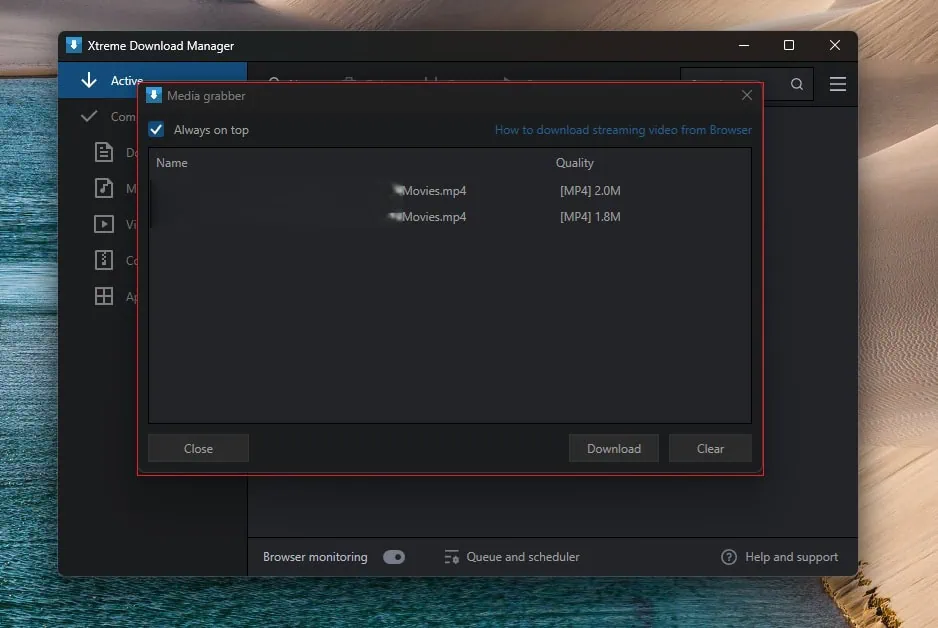This screenshot has height=628, width=938.
Task: Select the Documents category icon in sidebar
Action: click(x=103, y=153)
